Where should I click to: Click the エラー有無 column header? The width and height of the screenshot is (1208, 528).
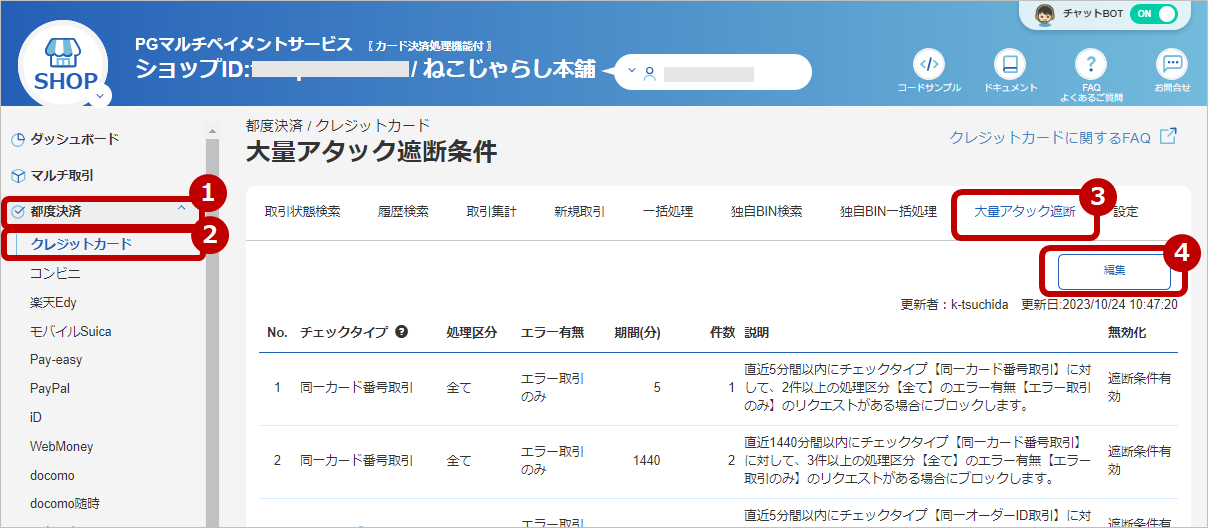click(552, 332)
